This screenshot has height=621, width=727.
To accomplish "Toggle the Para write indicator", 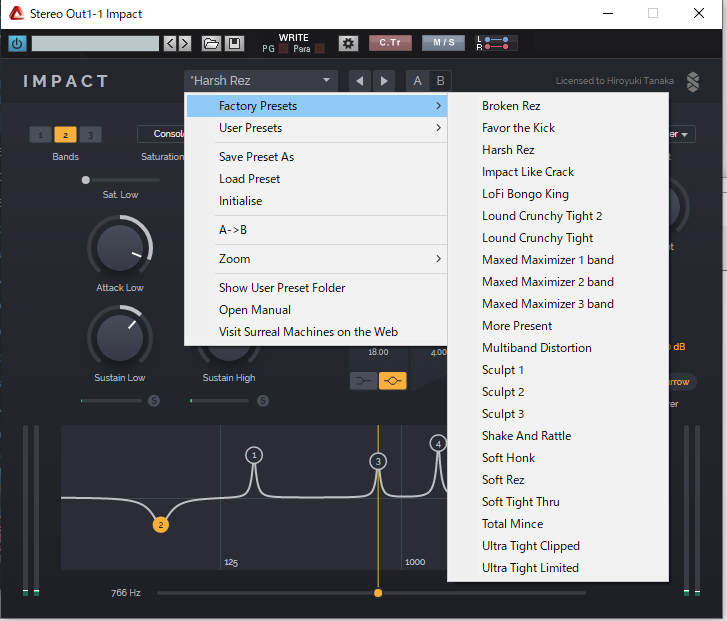I will point(319,49).
